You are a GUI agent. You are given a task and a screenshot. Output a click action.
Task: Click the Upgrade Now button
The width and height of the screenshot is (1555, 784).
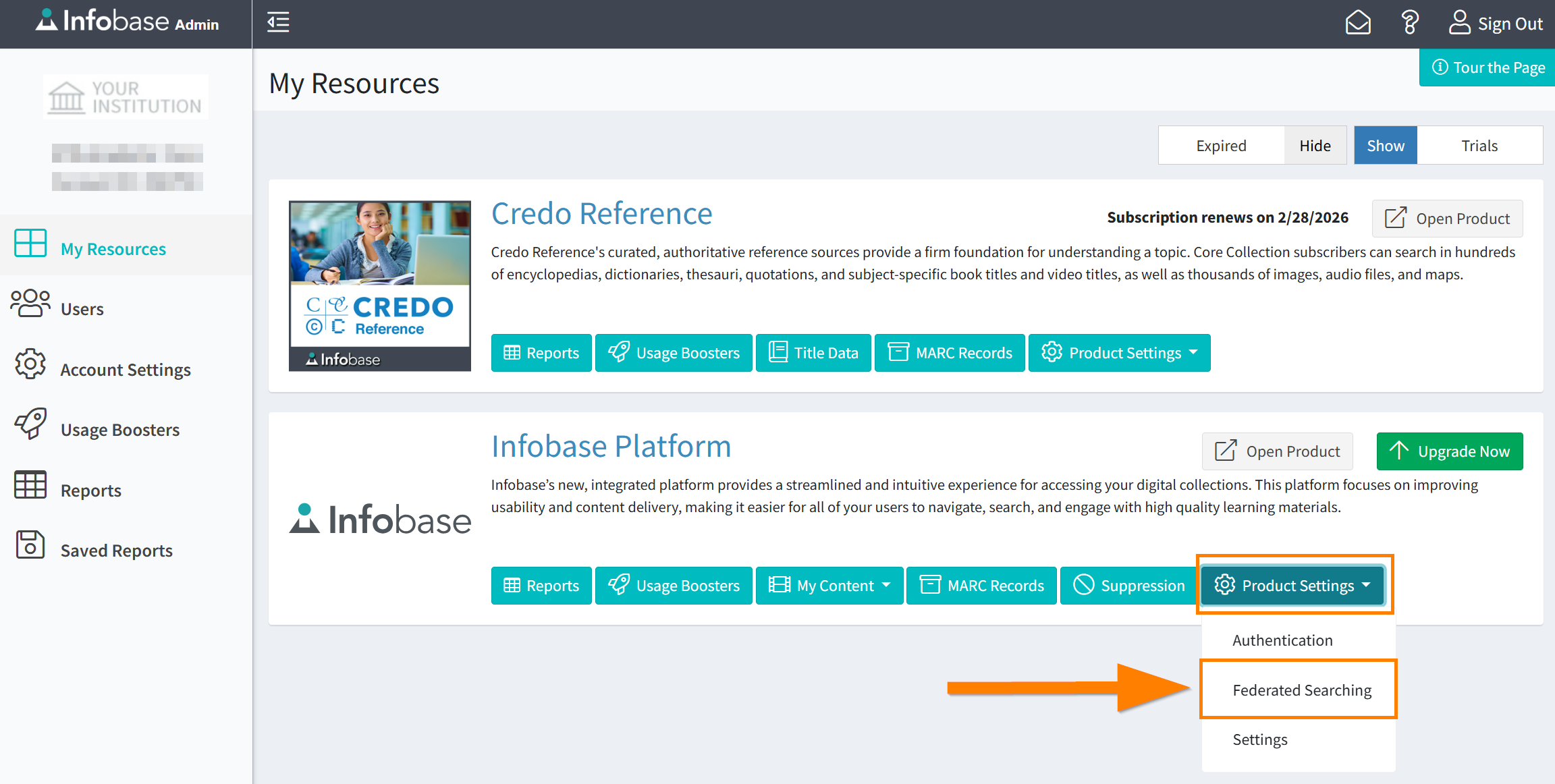click(x=1450, y=451)
